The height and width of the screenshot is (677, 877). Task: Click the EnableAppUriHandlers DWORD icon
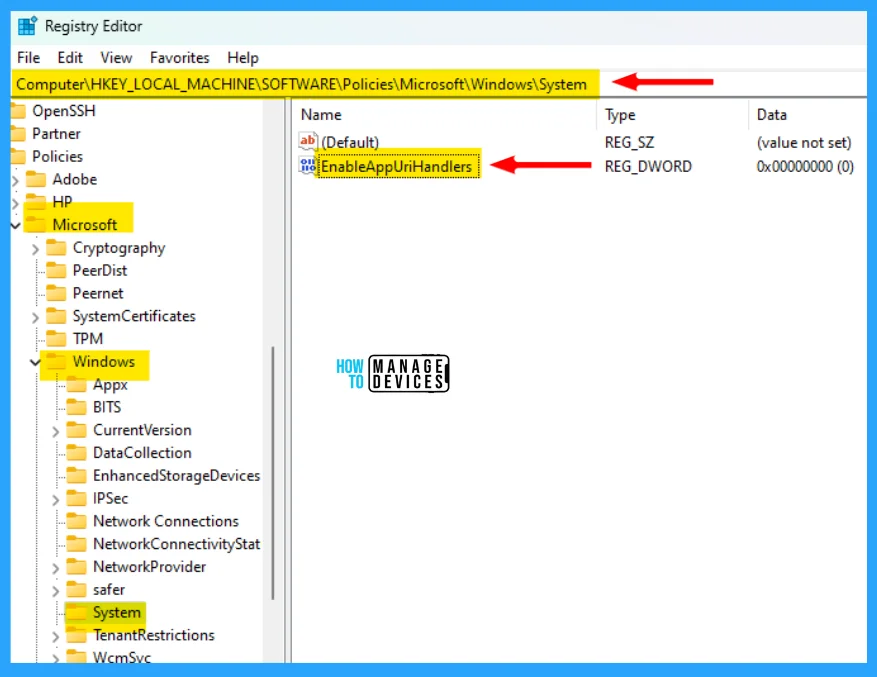click(x=308, y=166)
